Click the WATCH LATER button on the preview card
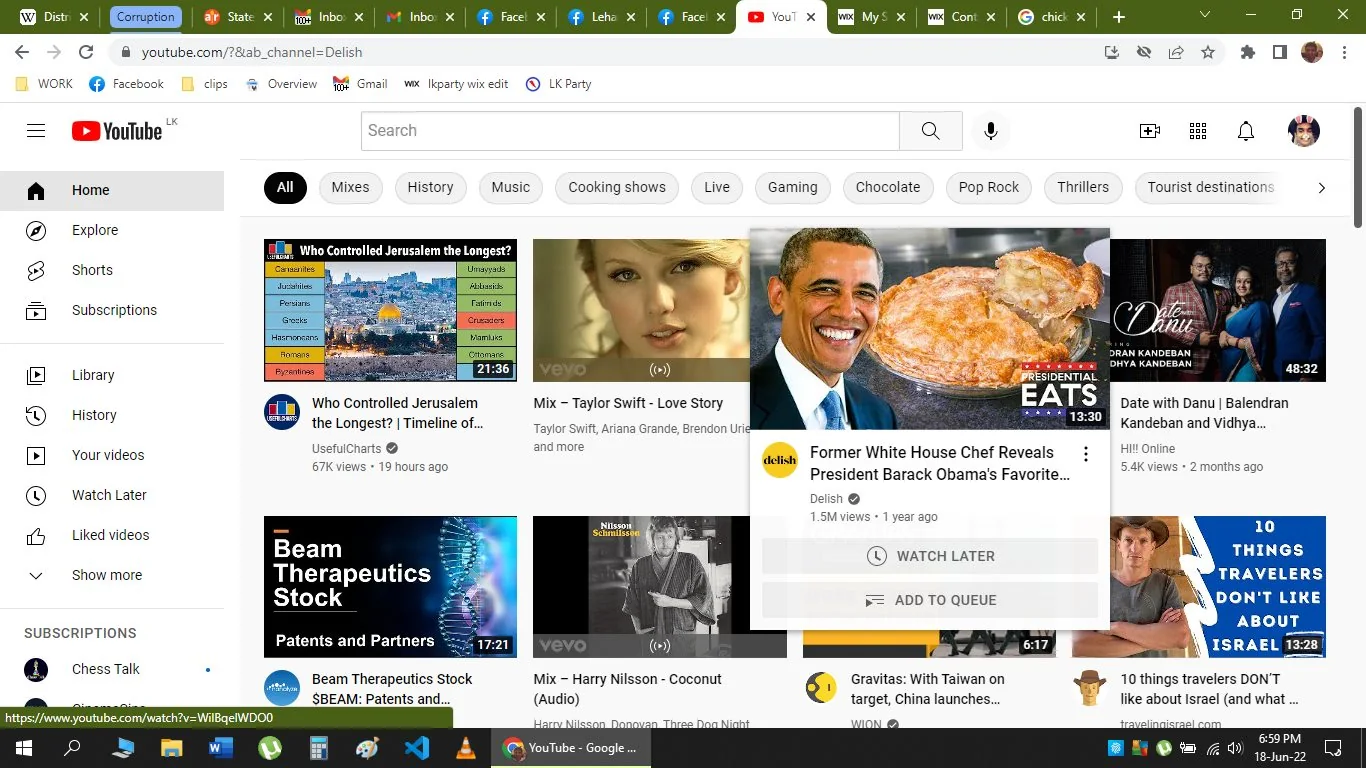This screenshot has width=1366, height=768. [930, 556]
